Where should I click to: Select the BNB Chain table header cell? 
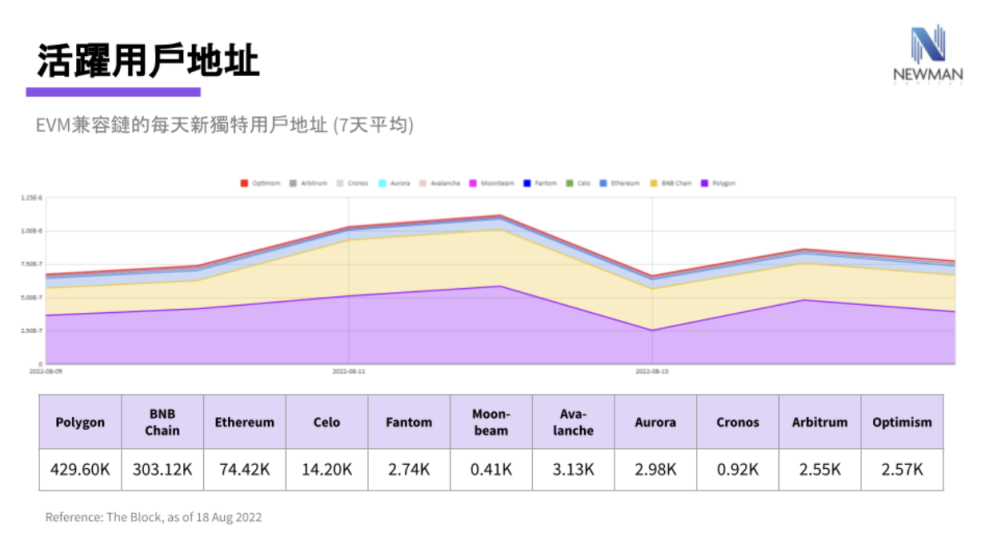163,422
